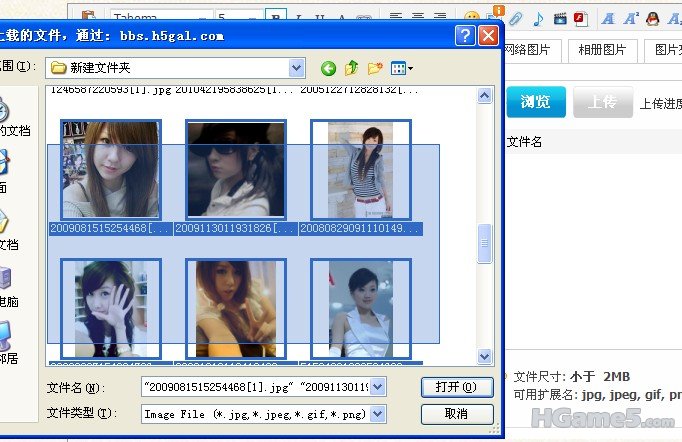Click the 打开(O) open button

click(457, 387)
